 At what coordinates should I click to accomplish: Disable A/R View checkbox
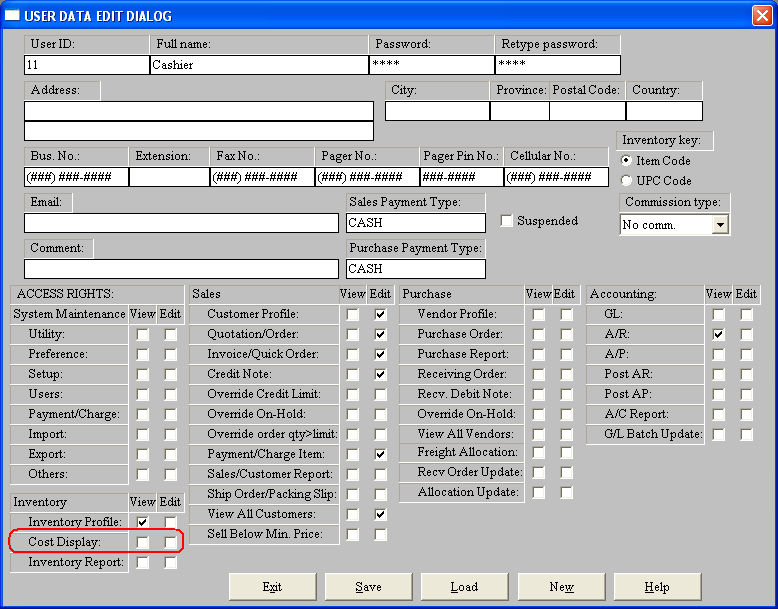pos(718,334)
